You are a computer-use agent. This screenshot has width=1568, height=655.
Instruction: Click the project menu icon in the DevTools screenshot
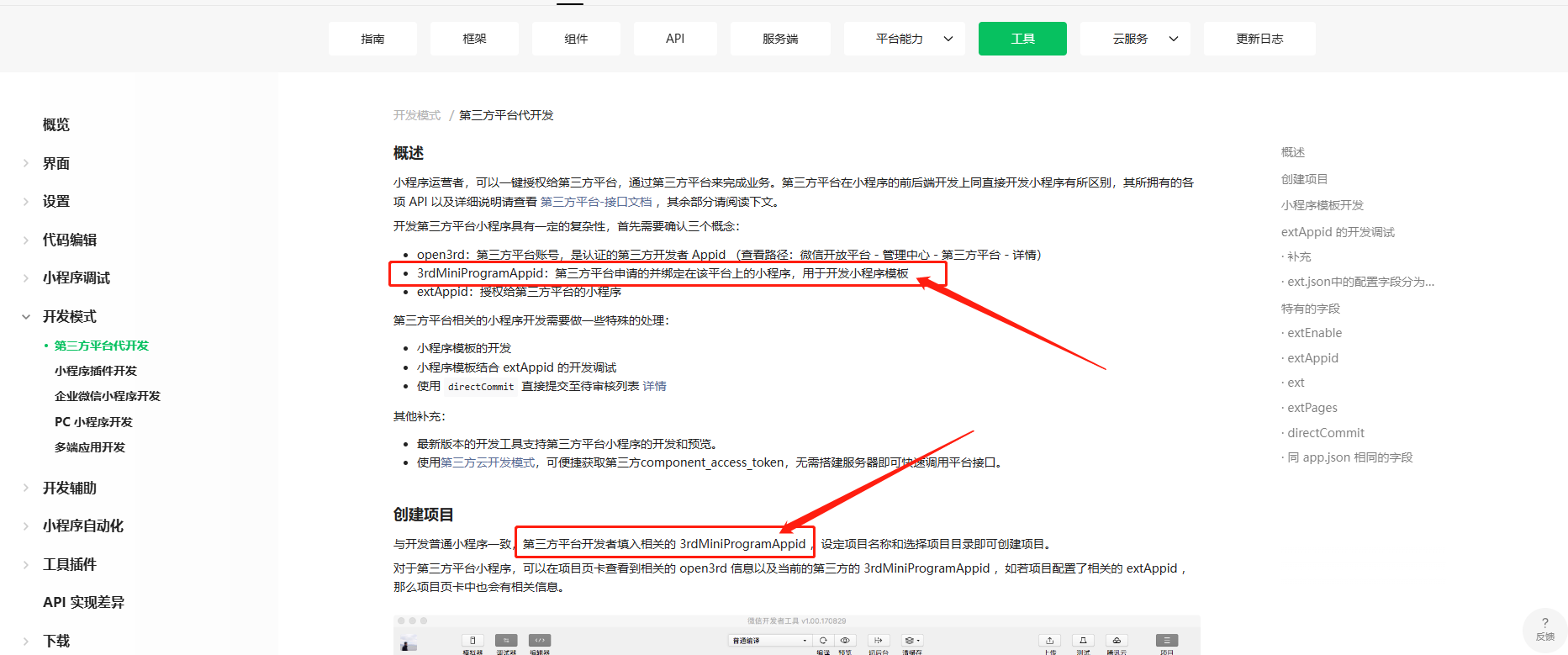point(1167,640)
